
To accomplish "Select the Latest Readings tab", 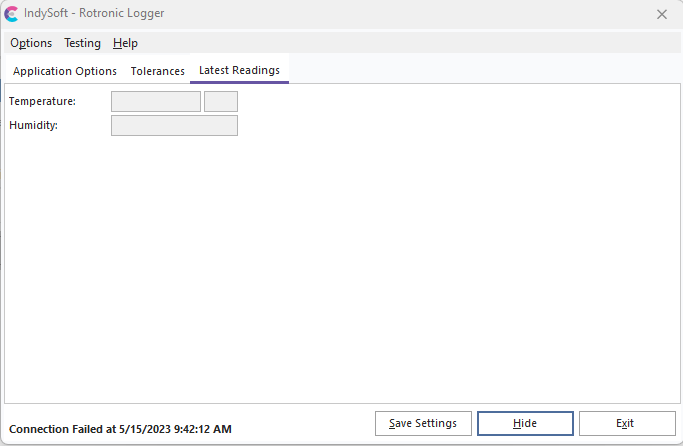I will tap(239, 70).
